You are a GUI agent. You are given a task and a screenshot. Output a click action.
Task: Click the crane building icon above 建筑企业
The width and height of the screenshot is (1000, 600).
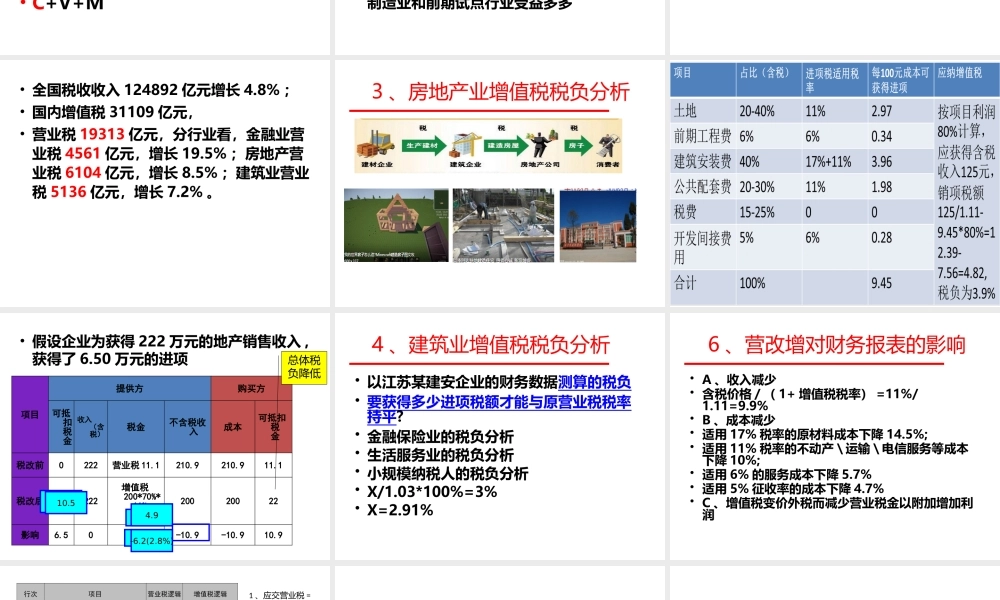coord(465,143)
